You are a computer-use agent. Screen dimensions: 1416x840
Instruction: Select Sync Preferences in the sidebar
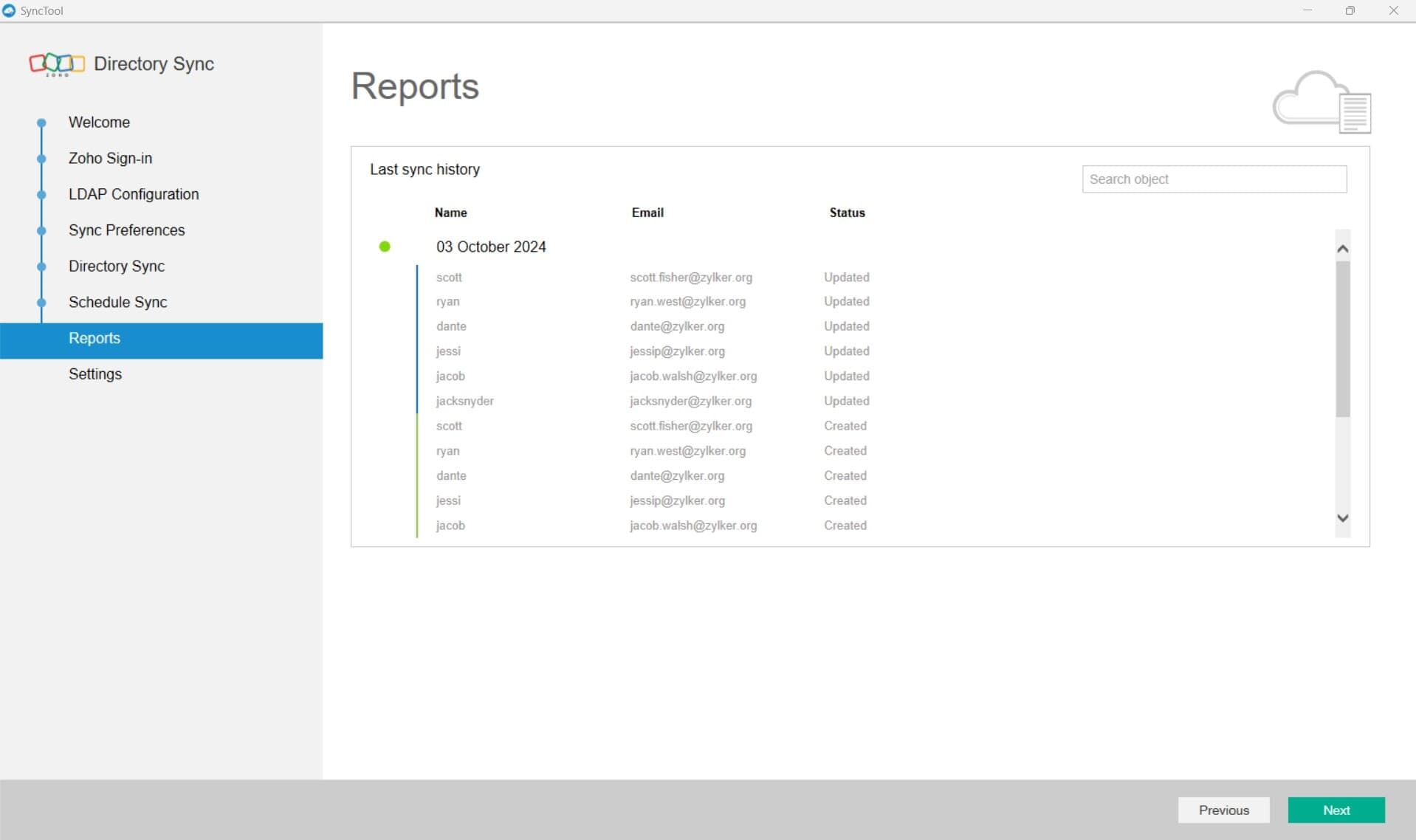coord(126,230)
